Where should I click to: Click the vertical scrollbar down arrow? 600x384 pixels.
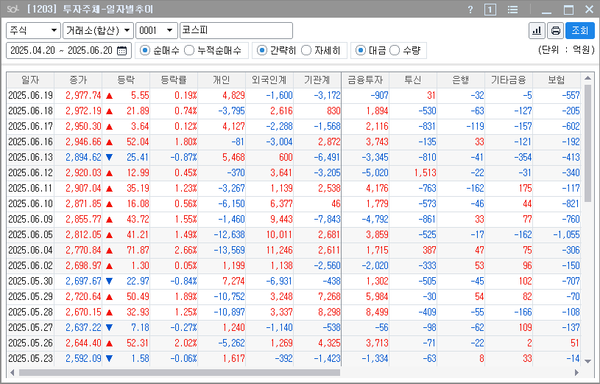[588, 361]
